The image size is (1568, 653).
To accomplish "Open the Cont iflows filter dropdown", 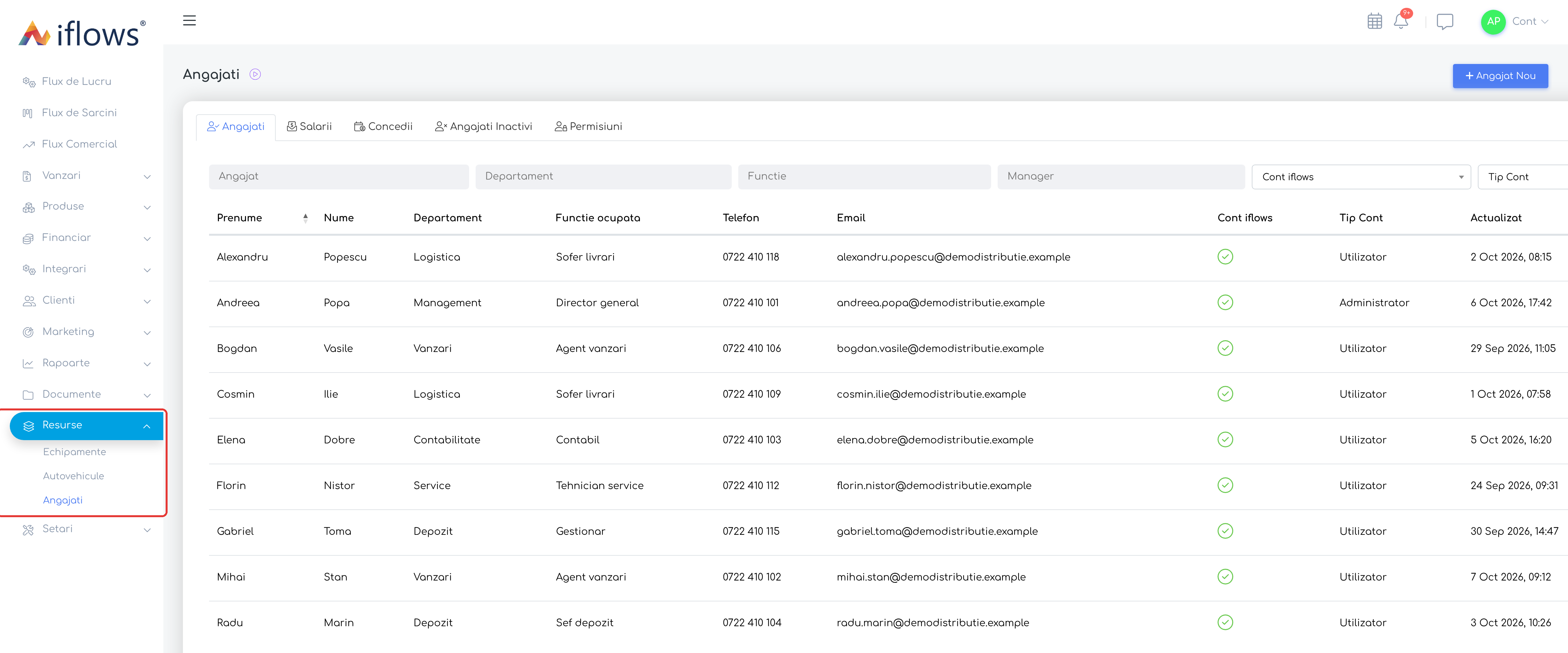I will 1361,177.
